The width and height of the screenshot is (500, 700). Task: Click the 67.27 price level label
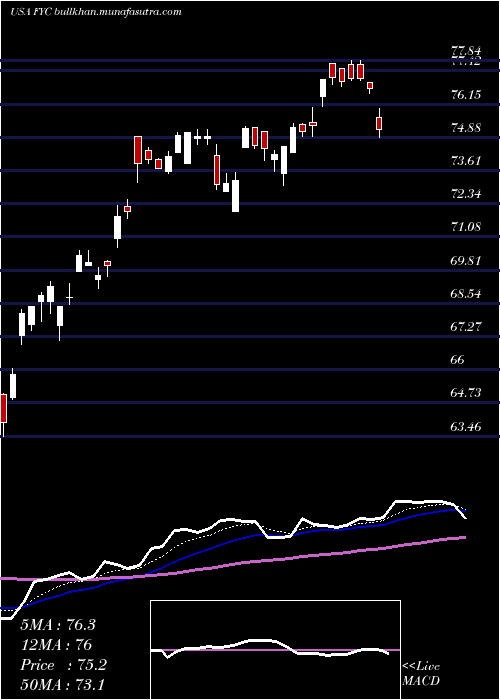(x=466, y=327)
